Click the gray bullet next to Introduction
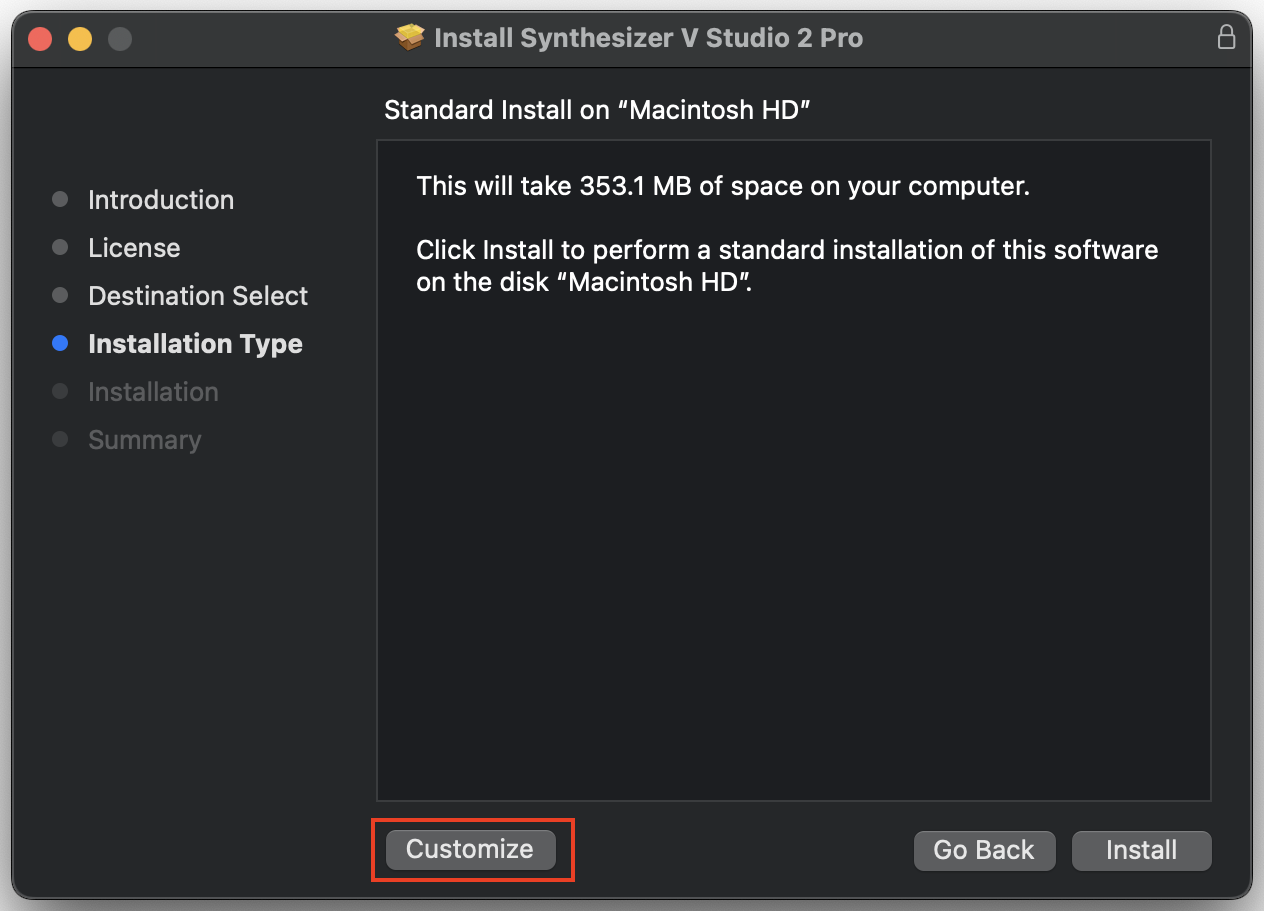1264x911 pixels. (x=60, y=199)
